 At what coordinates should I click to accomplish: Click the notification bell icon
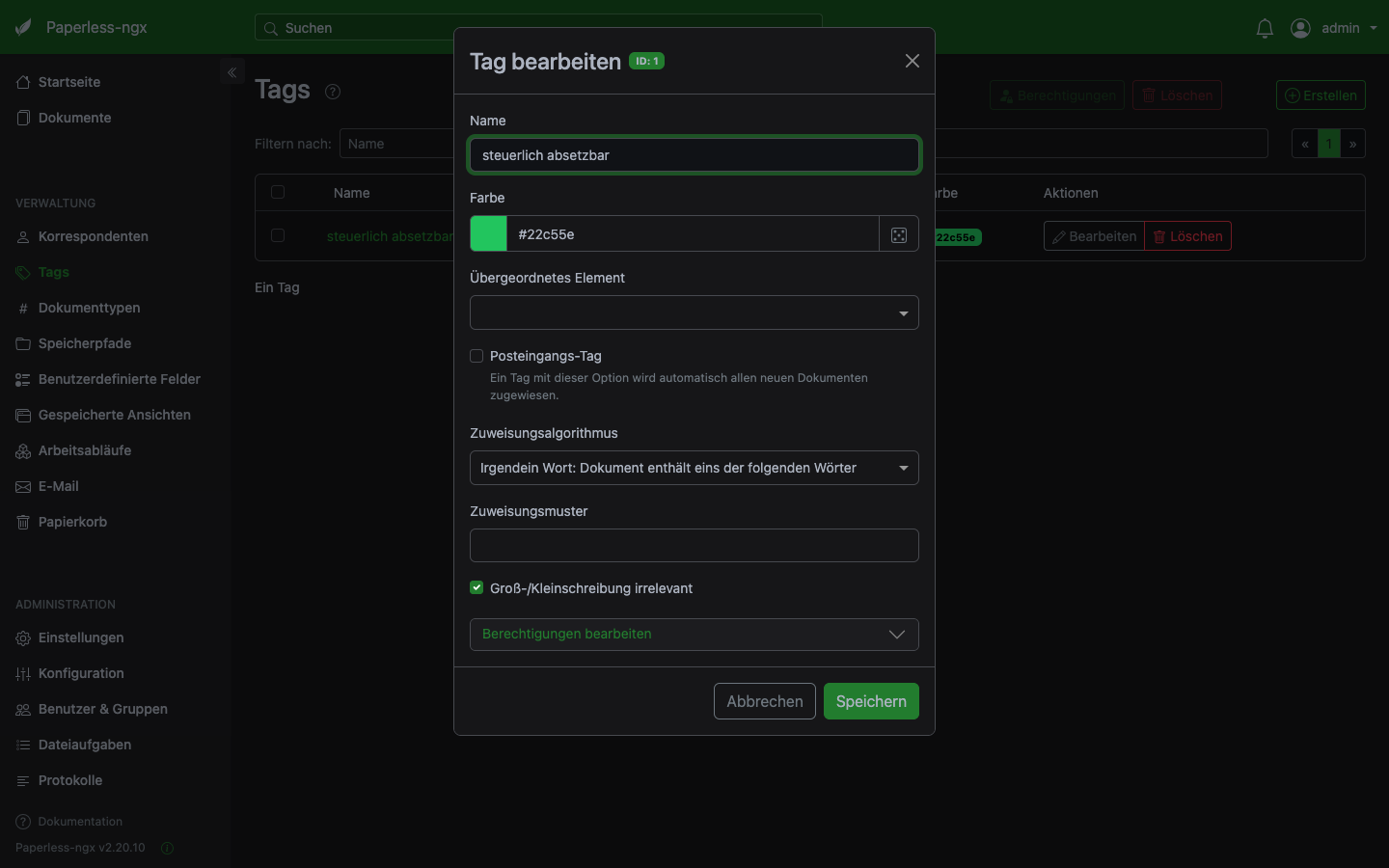[x=1264, y=28]
